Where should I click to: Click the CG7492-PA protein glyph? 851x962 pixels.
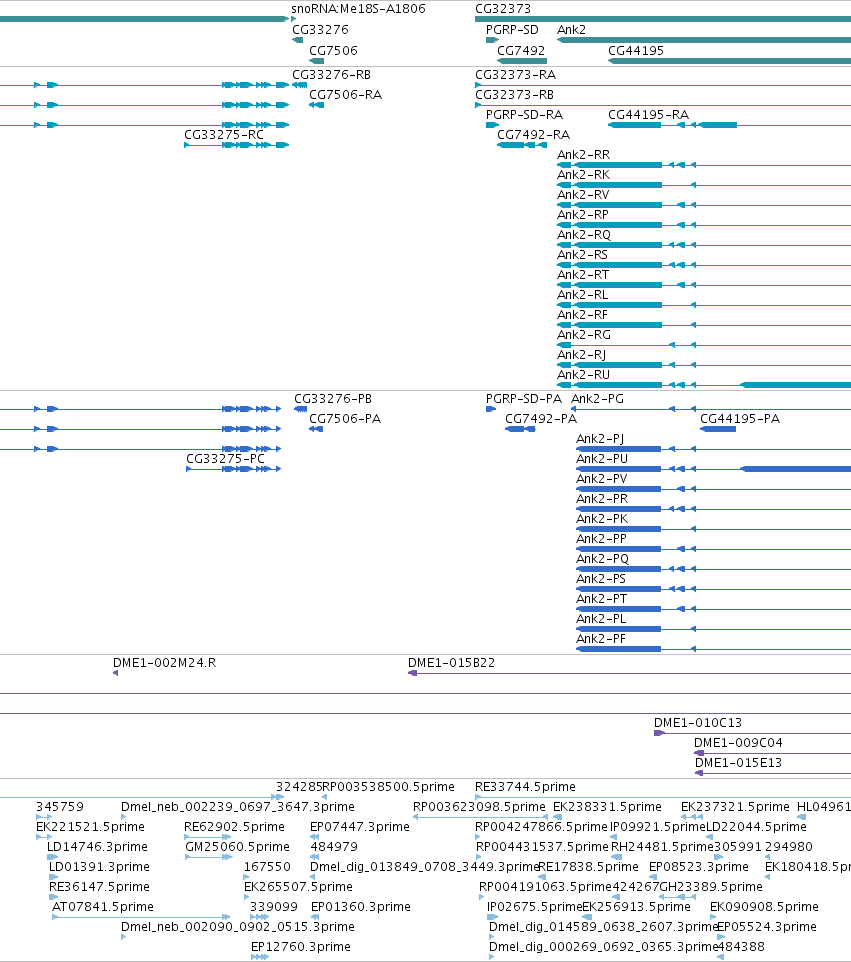tap(520, 429)
